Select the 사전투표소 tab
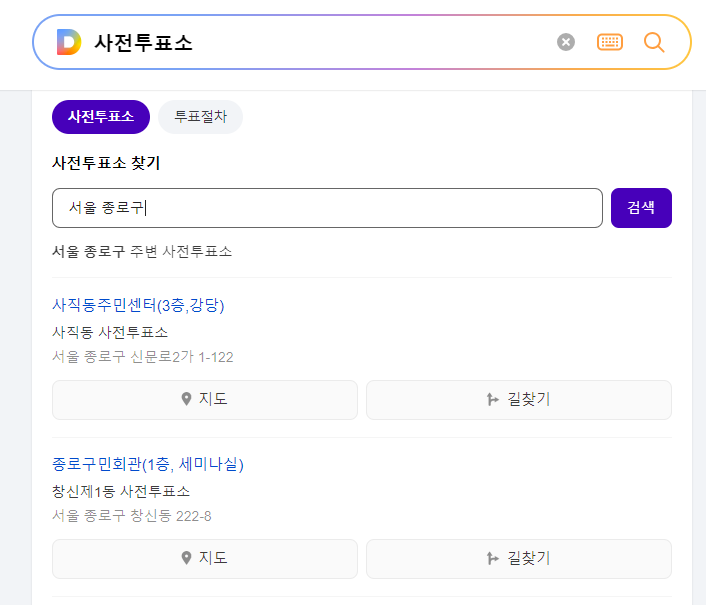 tap(101, 117)
